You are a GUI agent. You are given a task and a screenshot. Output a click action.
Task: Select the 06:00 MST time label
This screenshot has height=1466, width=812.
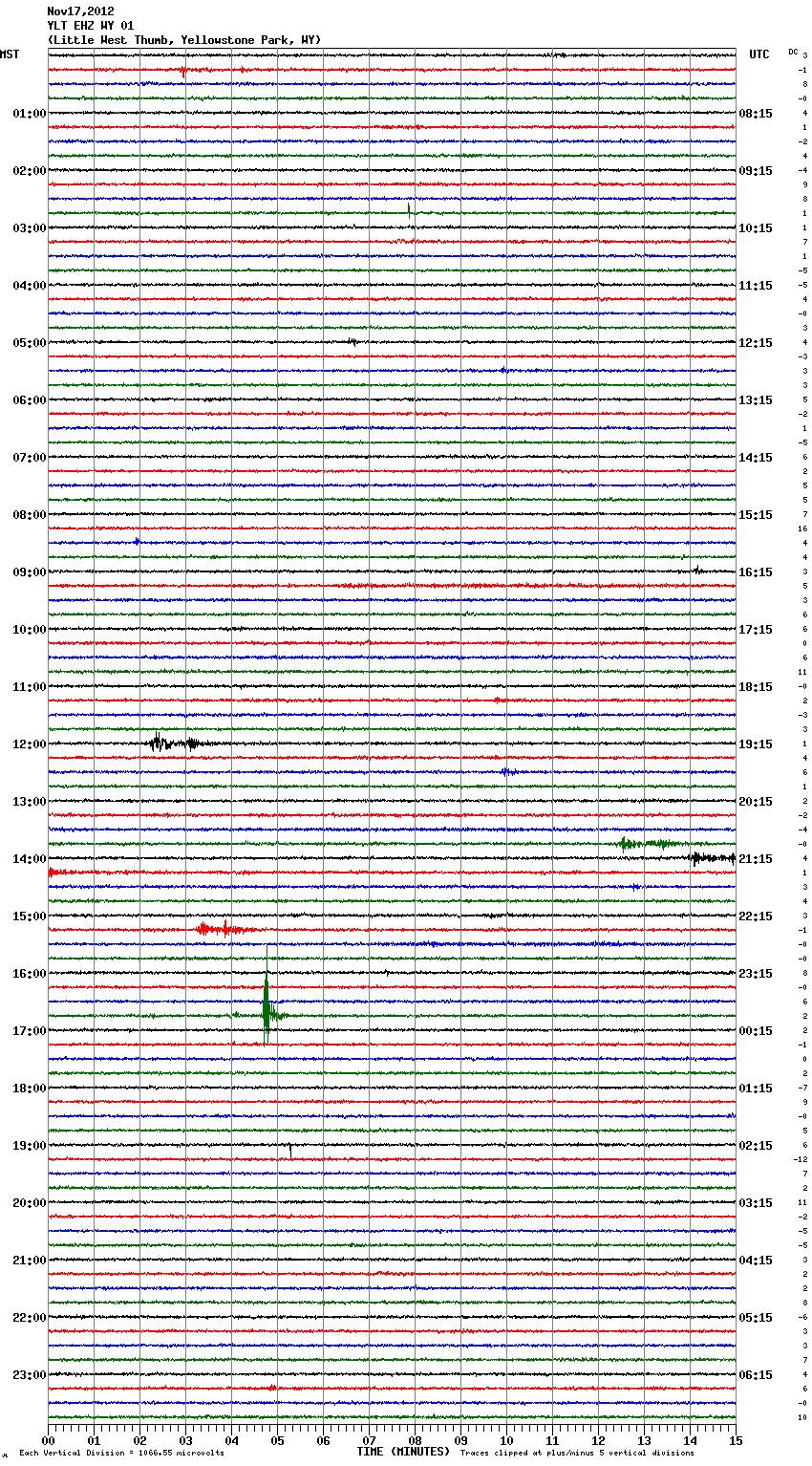30,400
